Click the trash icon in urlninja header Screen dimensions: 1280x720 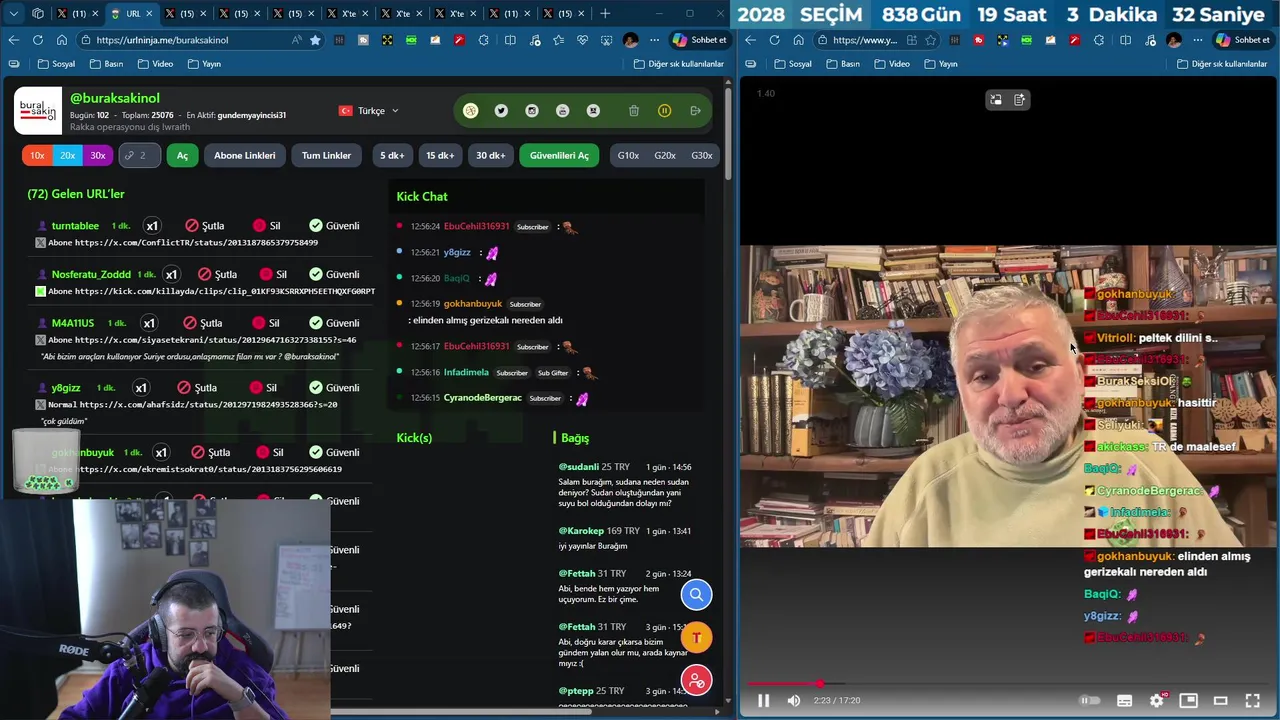634,111
